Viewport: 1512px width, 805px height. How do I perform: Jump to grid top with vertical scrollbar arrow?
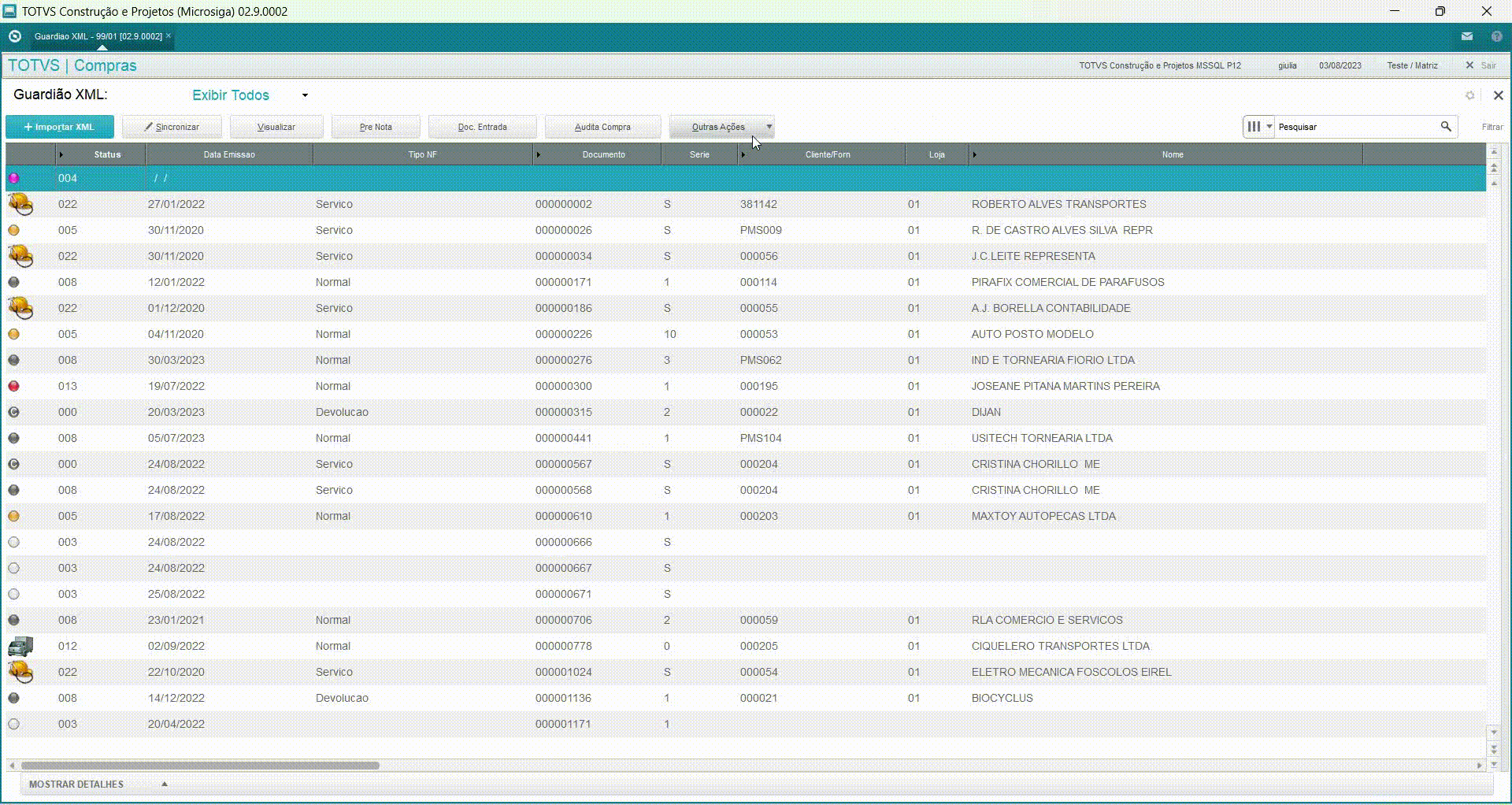1494,151
